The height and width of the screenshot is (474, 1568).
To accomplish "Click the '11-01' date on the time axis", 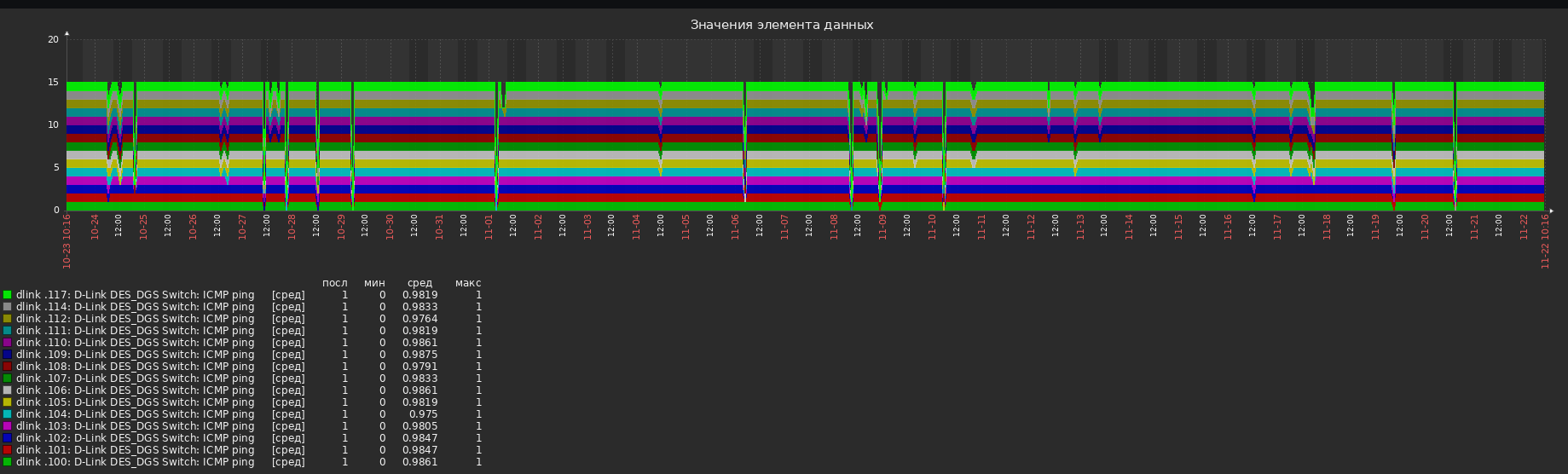I will pyautogui.click(x=489, y=227).
